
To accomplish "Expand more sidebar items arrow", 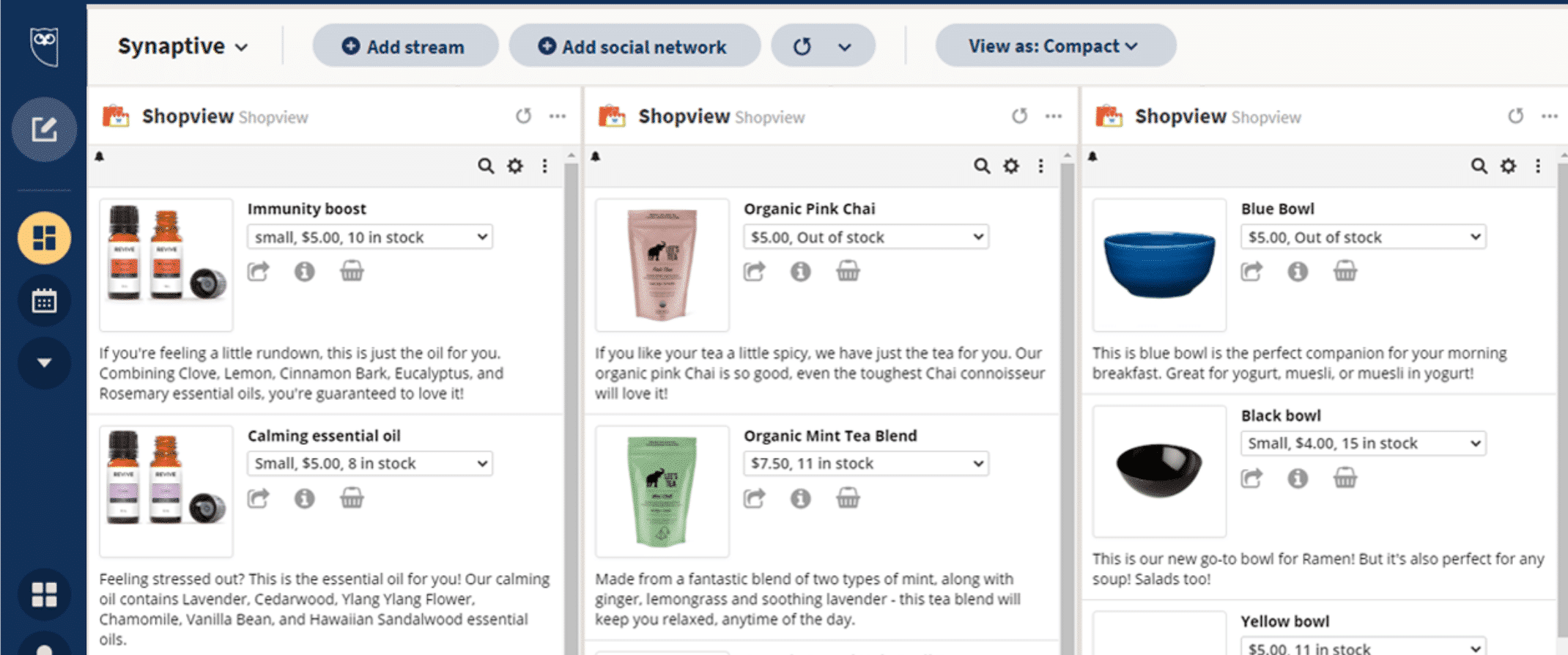I will tap(44, 363).
